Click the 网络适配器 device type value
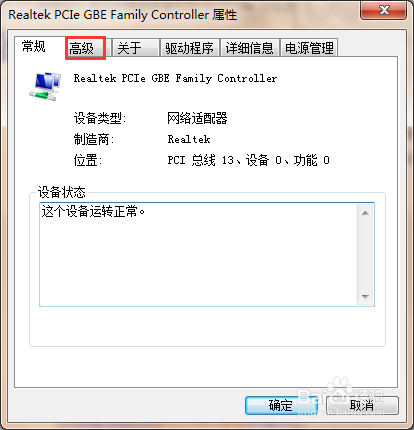414x430 pixels. pos(197,118)
